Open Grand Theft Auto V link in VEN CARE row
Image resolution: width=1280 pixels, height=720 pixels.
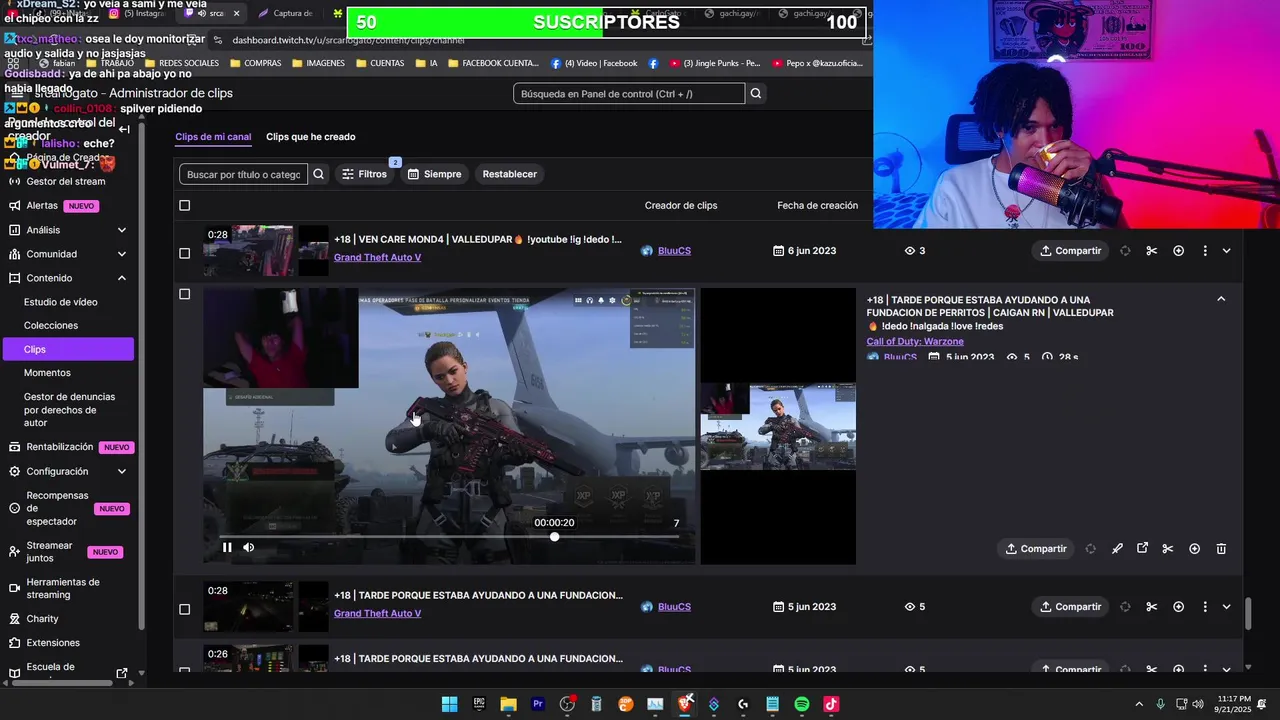(377, 258)
